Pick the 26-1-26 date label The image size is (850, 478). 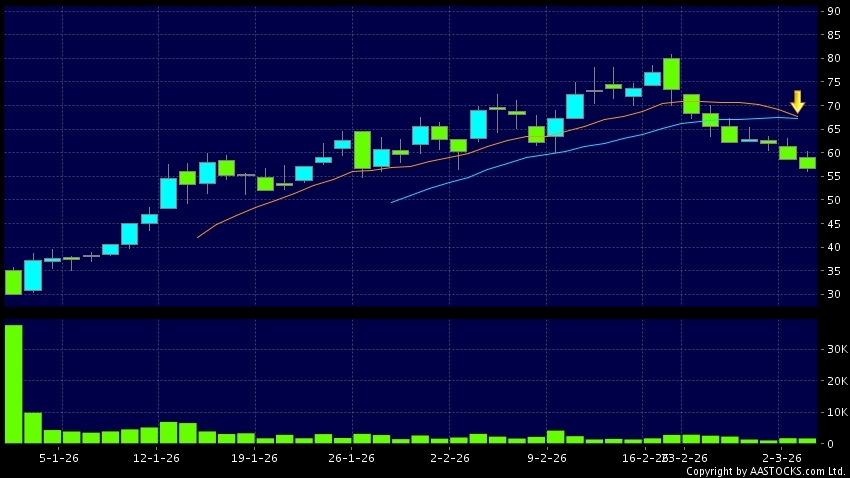[352, 458]
